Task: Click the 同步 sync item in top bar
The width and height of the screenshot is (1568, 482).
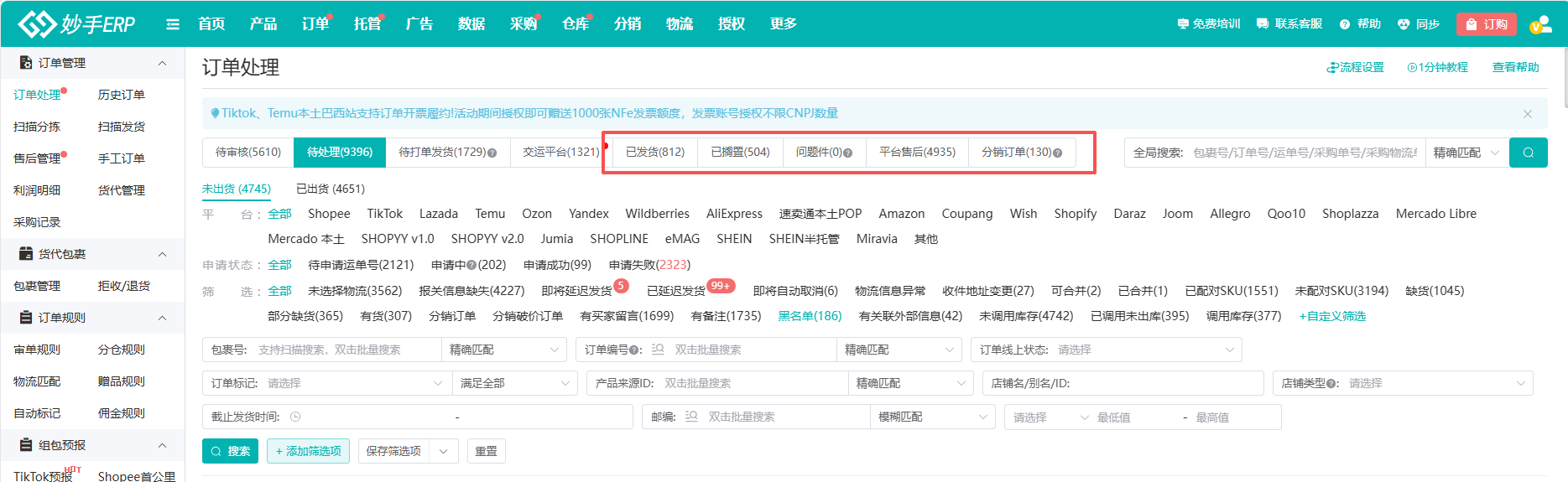Action: coord(1419,24)
